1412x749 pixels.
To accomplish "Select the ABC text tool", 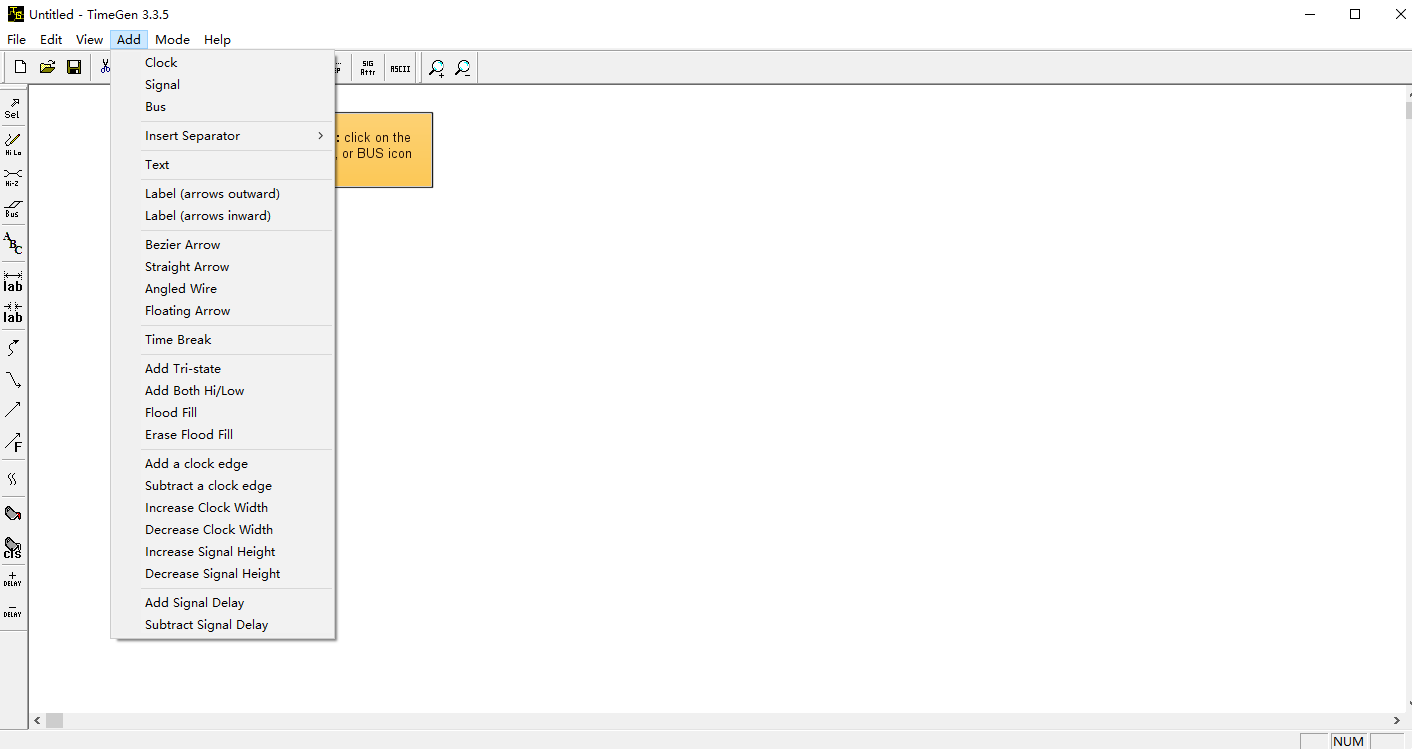I will coord(13,243).
